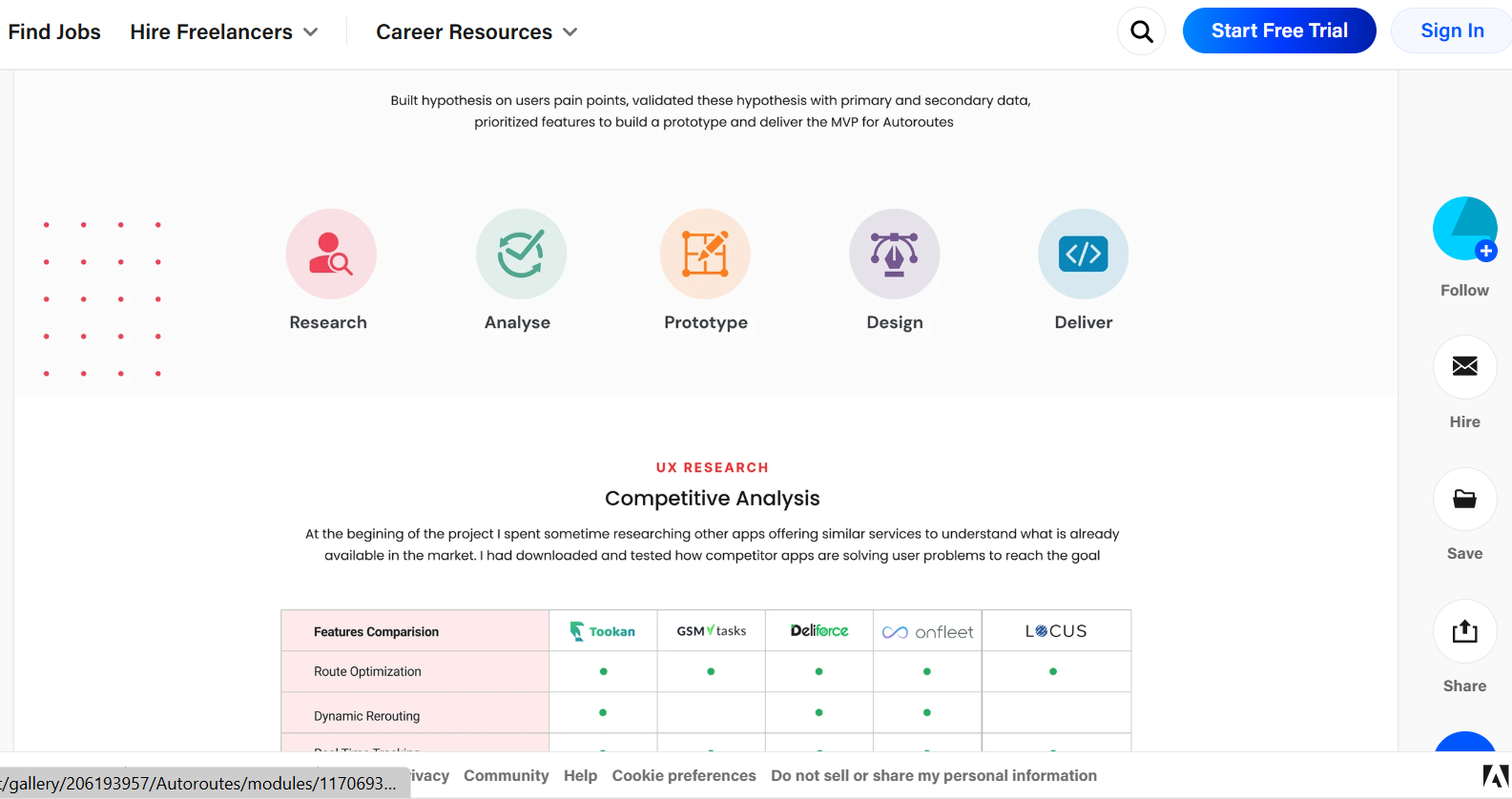Click the Design pen-tool icon
1512x799 pixels.
894,254
